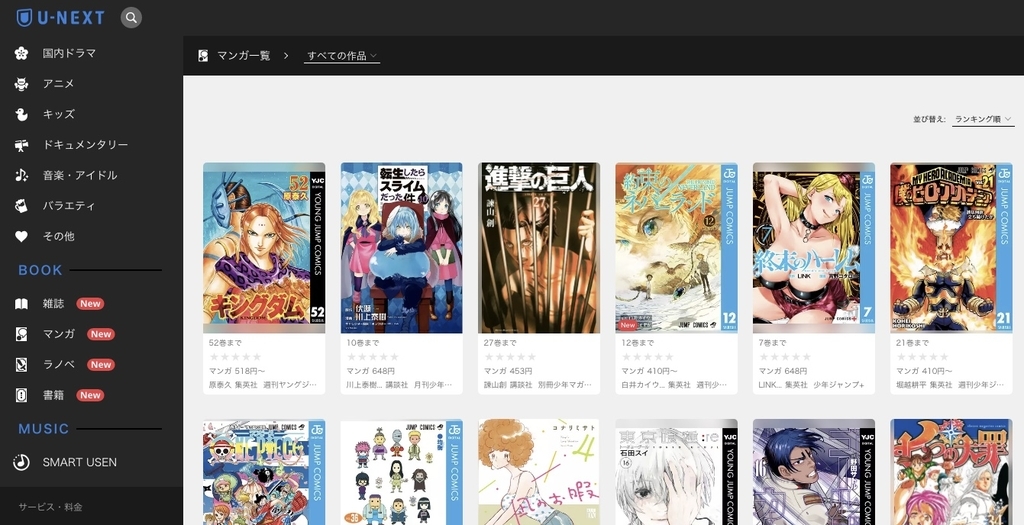Image resolution: width=1024 pixels, height=525 pixels.
Task: Open ドキュメンタリー section
Action: (x=86, y=145)
